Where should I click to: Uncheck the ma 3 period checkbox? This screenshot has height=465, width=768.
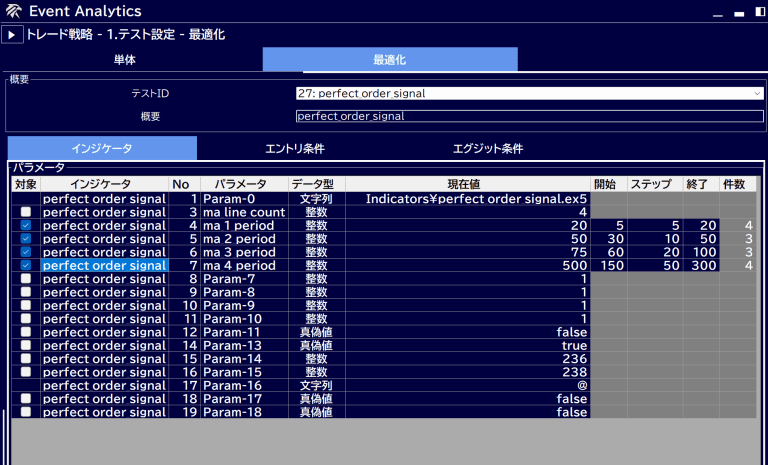point(25,253)
